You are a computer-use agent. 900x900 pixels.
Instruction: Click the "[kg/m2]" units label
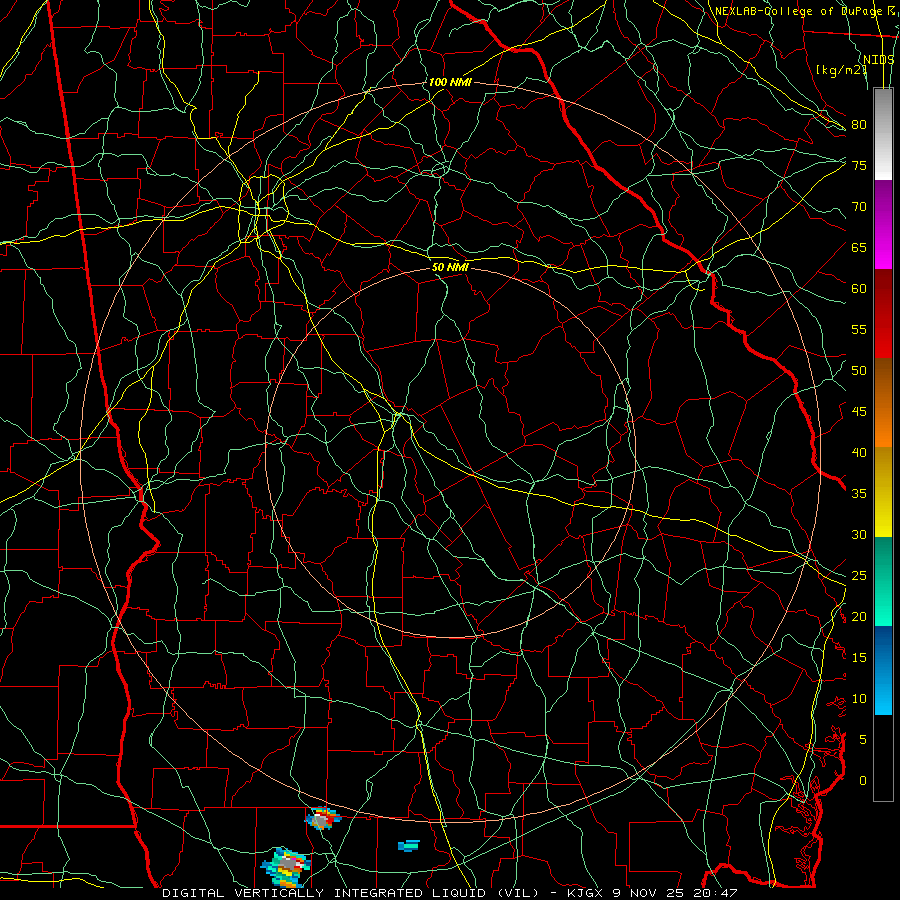(841, 70)
